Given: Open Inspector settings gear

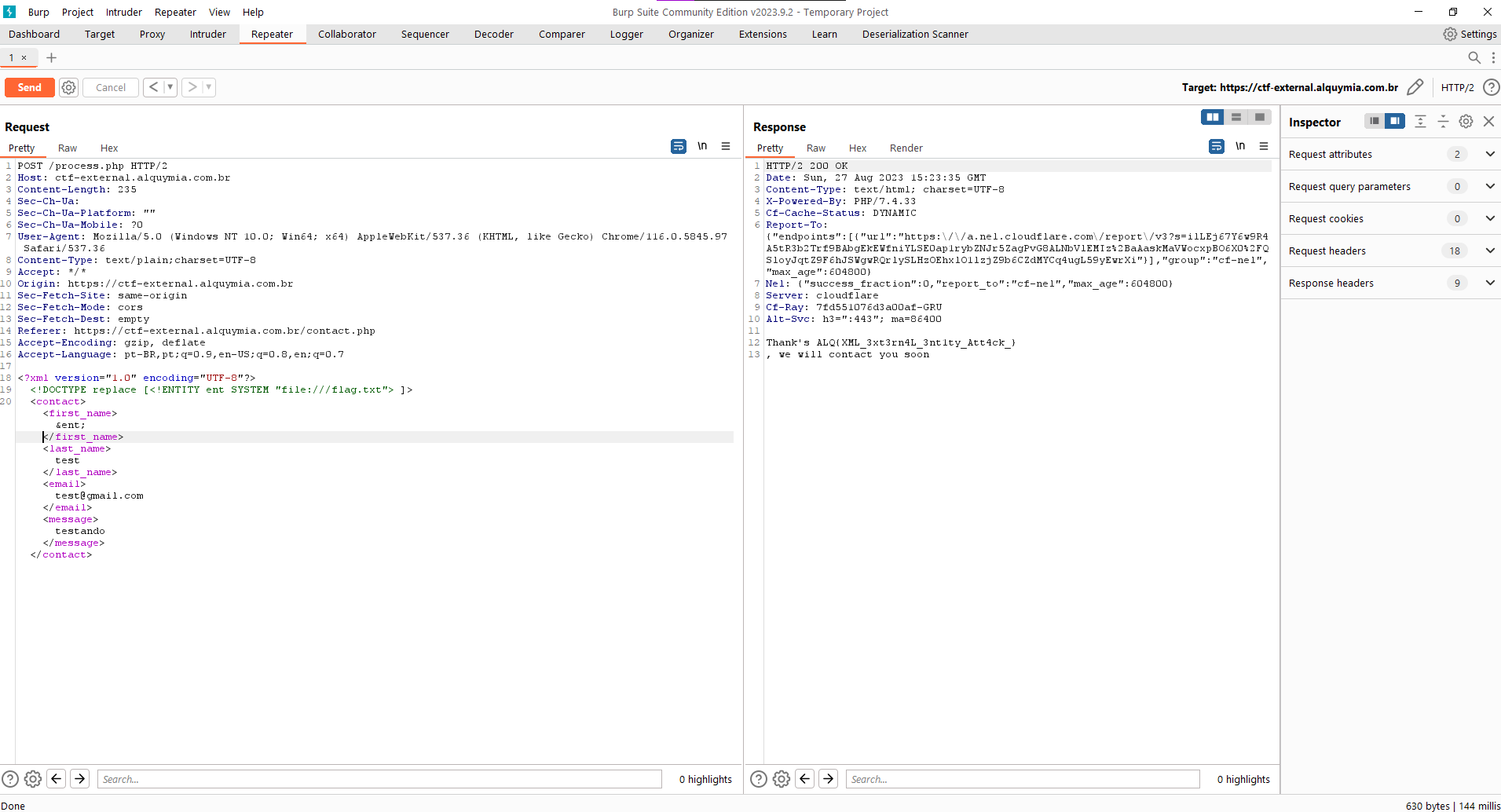Looking at the screenshot, I should tap(1466, 121).
